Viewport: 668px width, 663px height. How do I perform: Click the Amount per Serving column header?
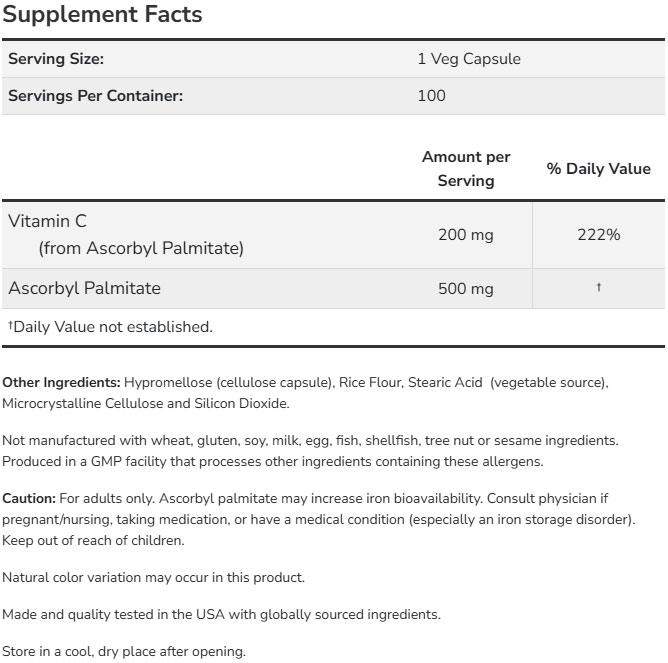[466, 169]
